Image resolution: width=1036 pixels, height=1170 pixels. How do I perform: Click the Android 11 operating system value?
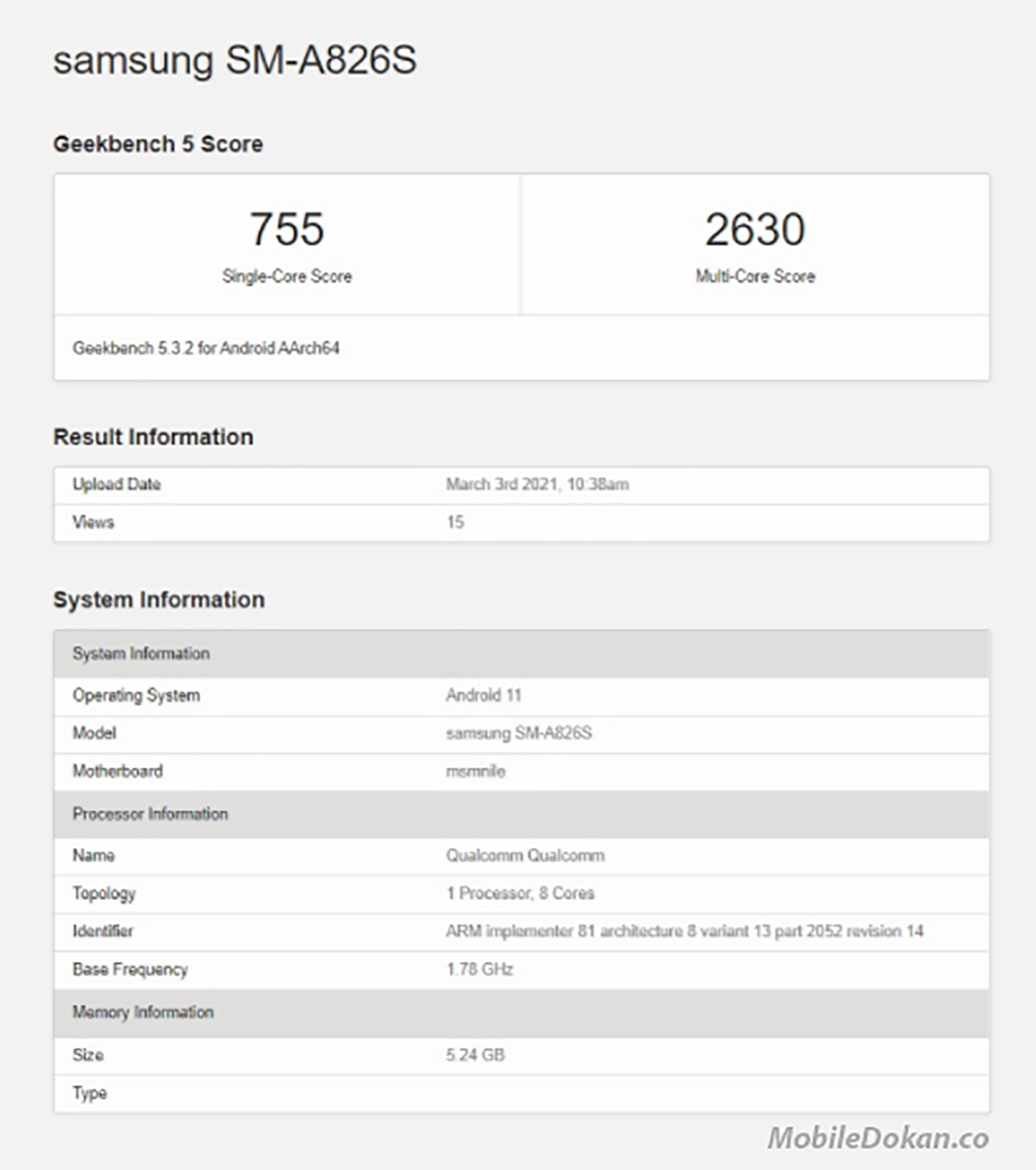(483, 695)
